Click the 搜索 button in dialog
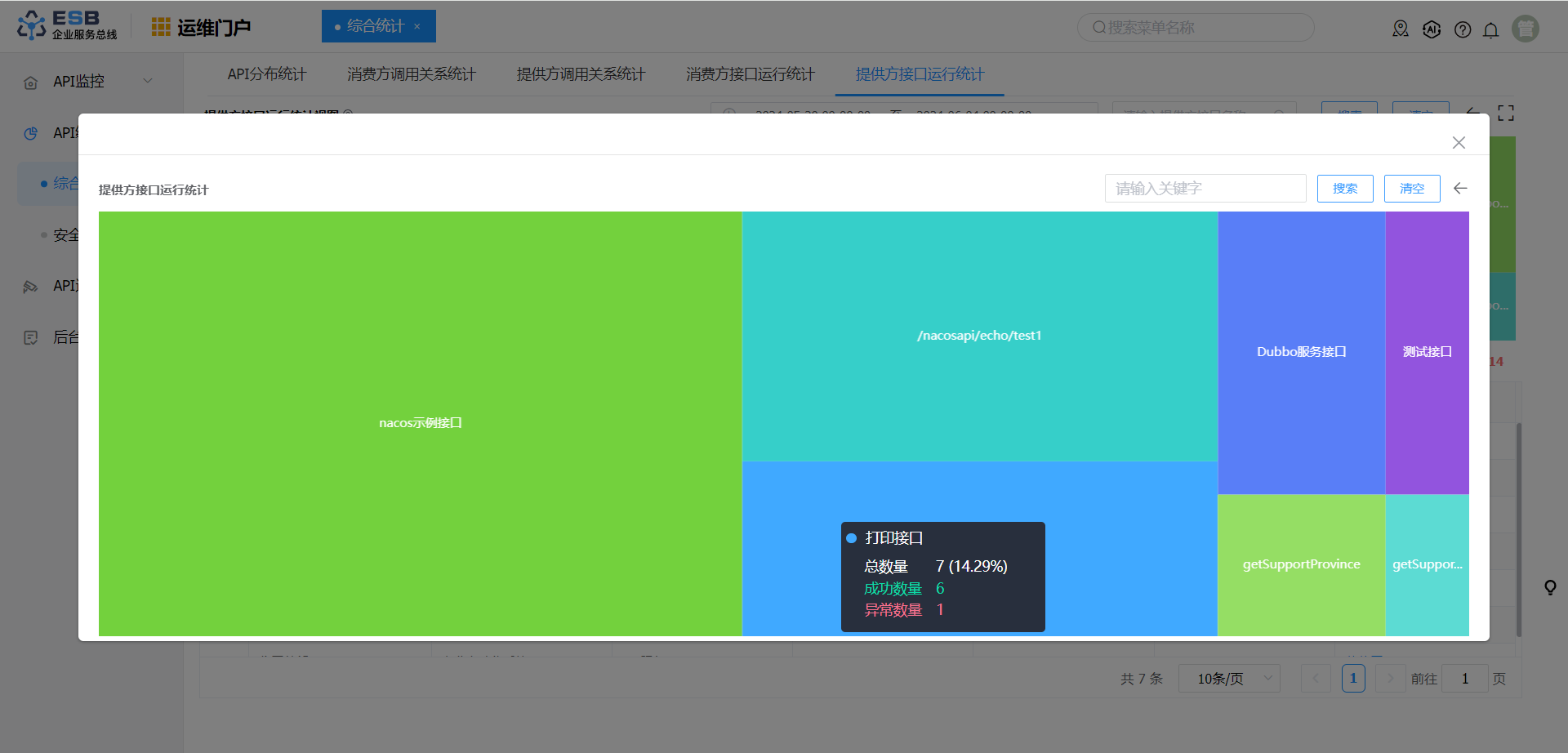This screenshot has width=1568, height=753. click(1344, 189)
